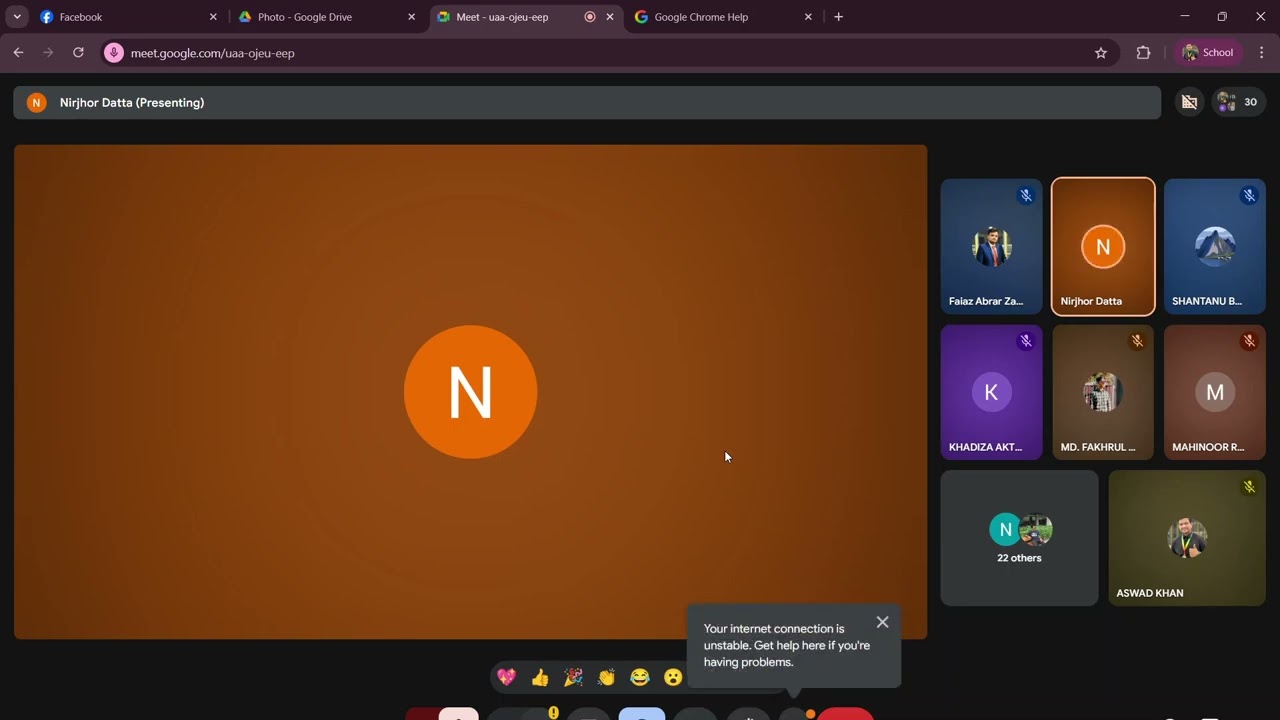Click the muted mic icon on MAHINOOR tile
This screenshot has height=720, width=1280.
tap(1249, 342)
